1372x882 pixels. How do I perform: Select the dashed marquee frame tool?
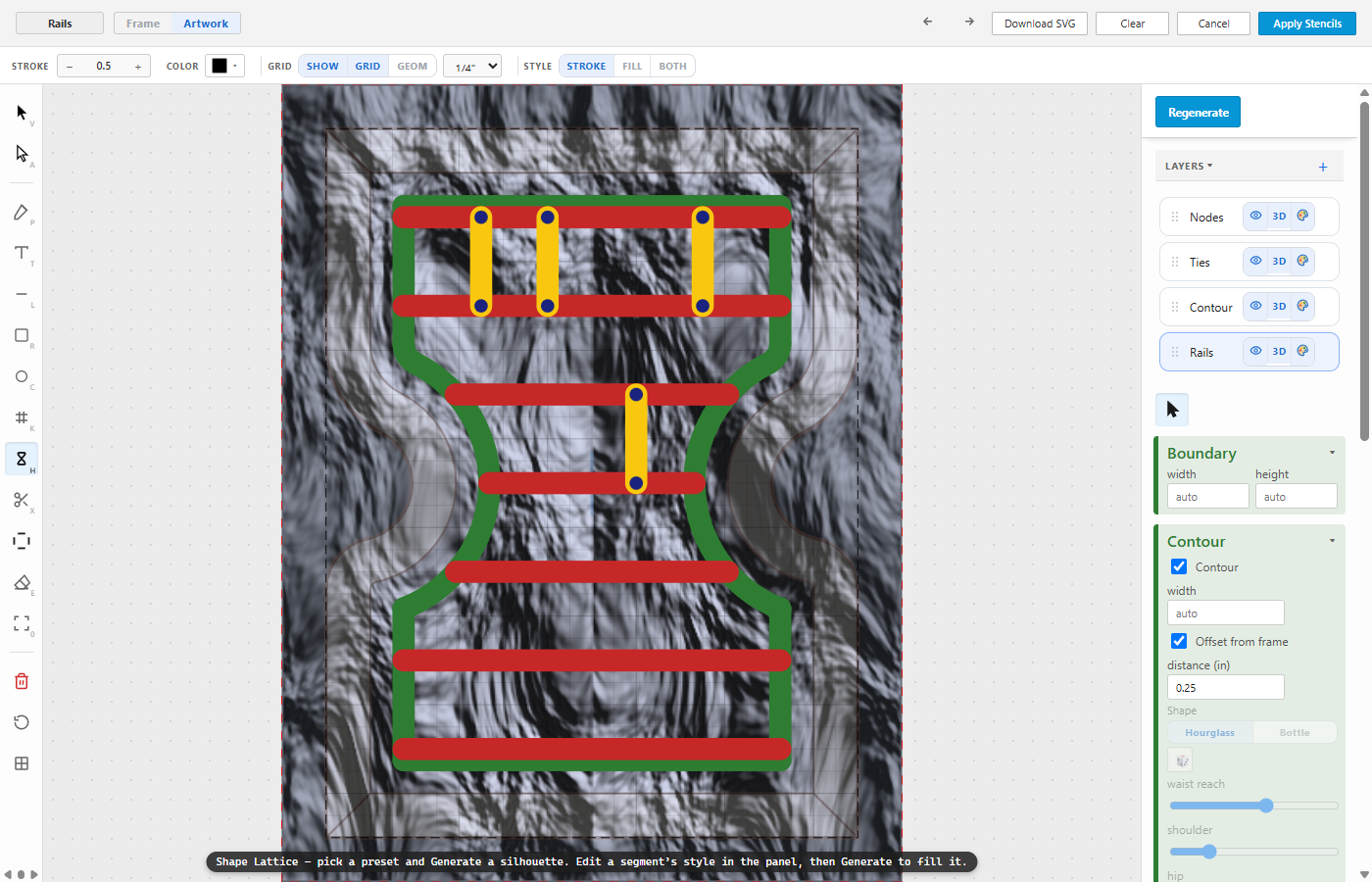tap(22, 541)
